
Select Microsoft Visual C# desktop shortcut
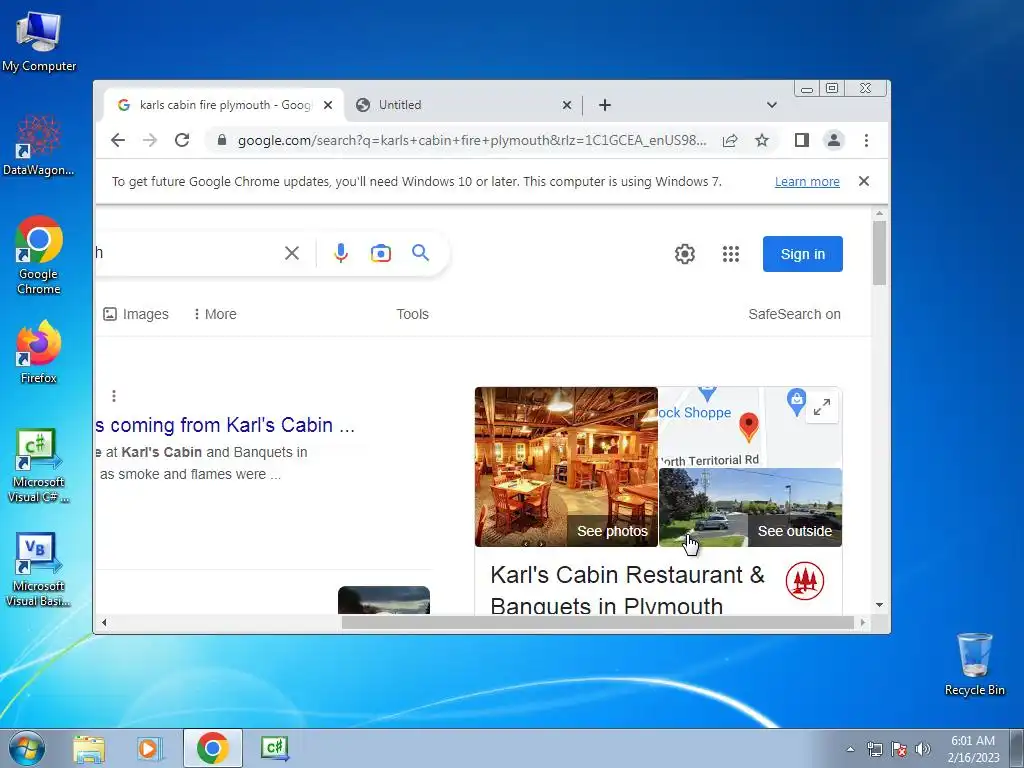[39, 465]
